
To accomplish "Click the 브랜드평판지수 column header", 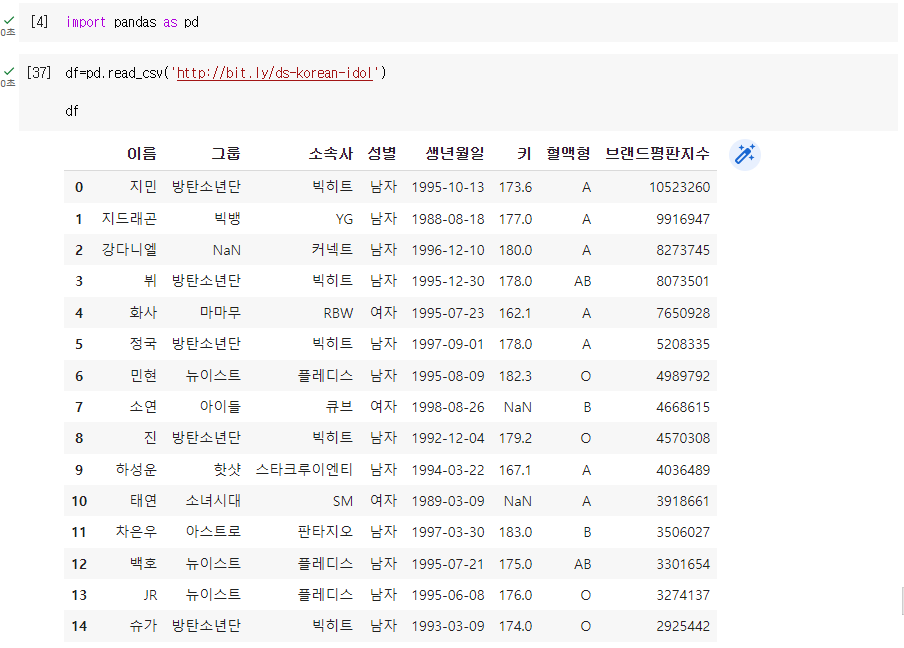I will tap(657, 153).
